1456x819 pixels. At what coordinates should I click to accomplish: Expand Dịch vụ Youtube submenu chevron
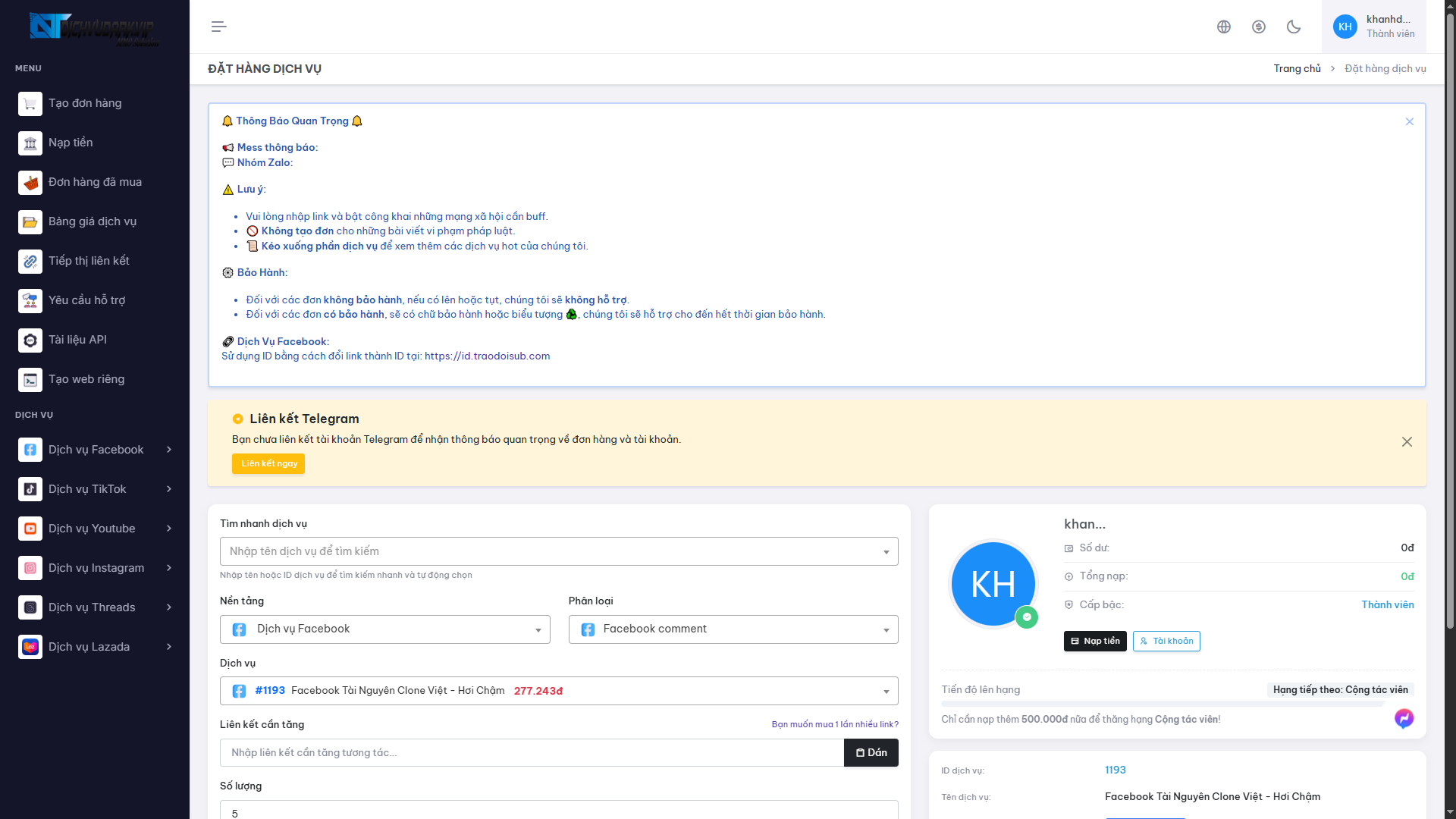169,529
